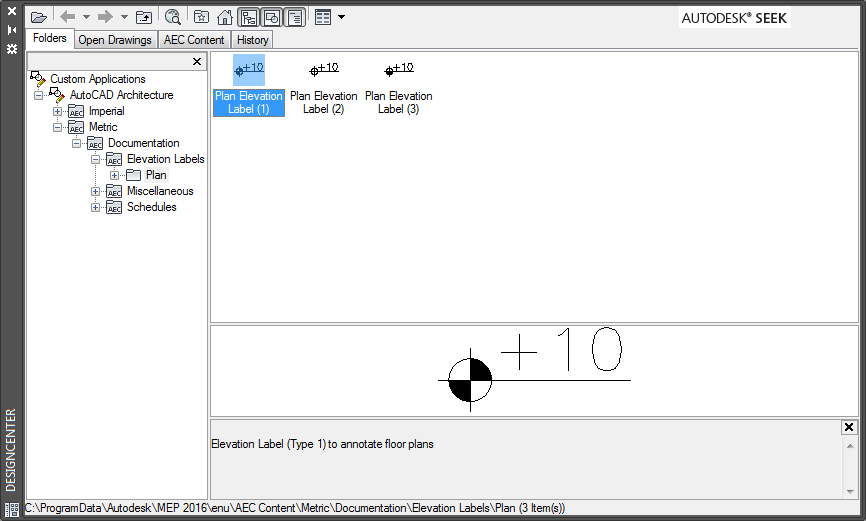
Task: Click the Schedules AEC folder icon
Action: coord(114,208)
